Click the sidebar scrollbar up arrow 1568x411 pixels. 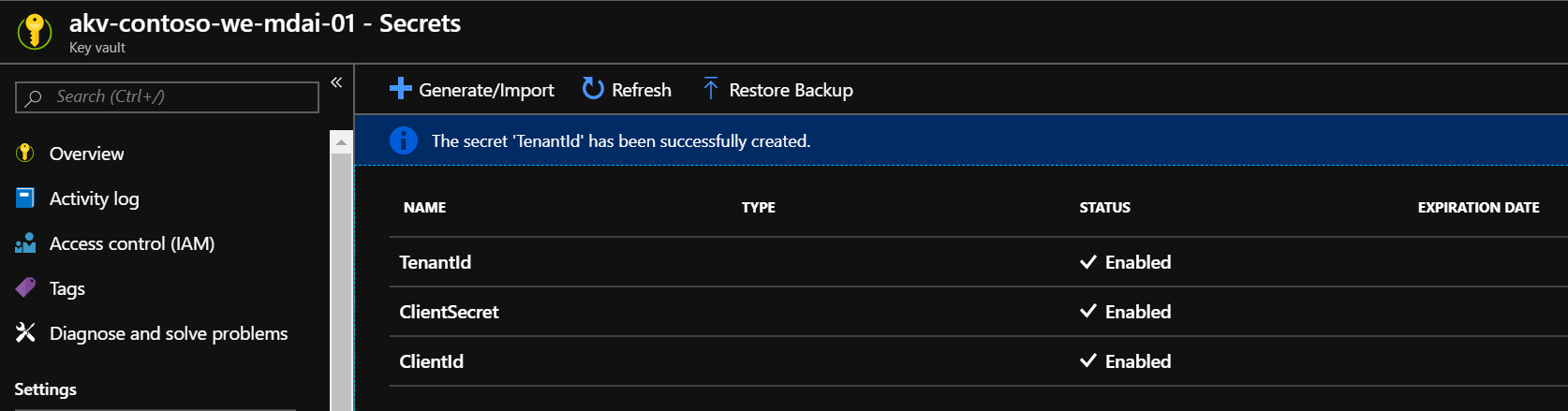pyautogui.click(x=341, y=142)
